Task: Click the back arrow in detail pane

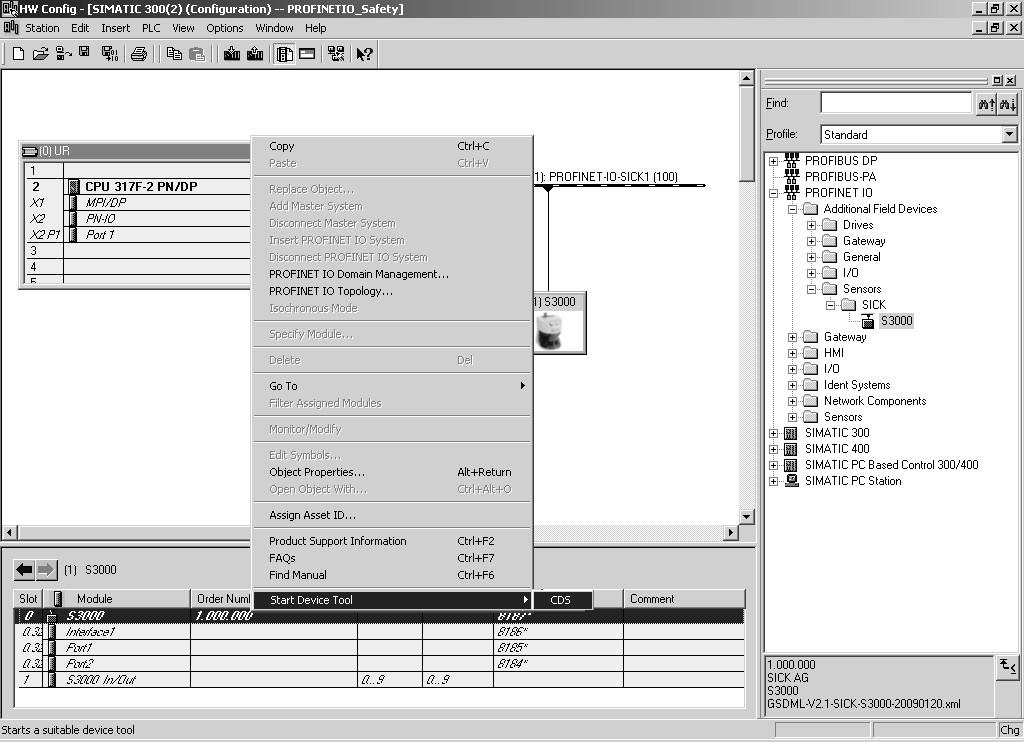Action: 24,570
